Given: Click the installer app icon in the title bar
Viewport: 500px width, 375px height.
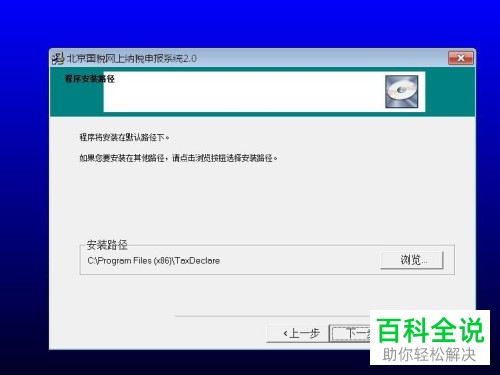Looking at the screenshot, I should [58, 58].
